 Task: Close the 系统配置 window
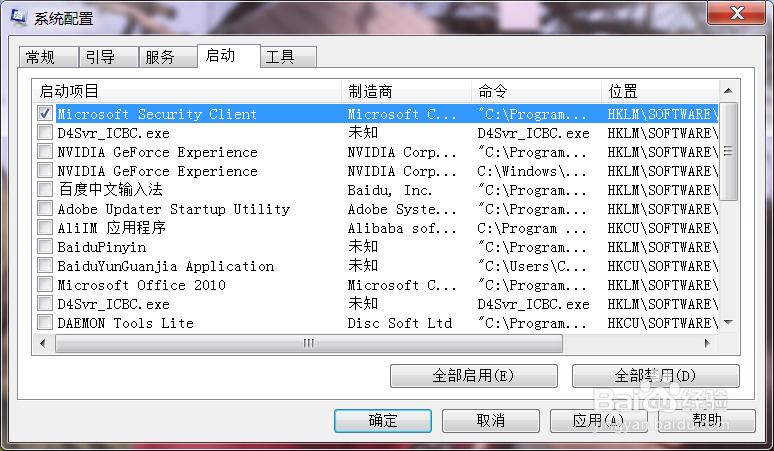(737, 13)
